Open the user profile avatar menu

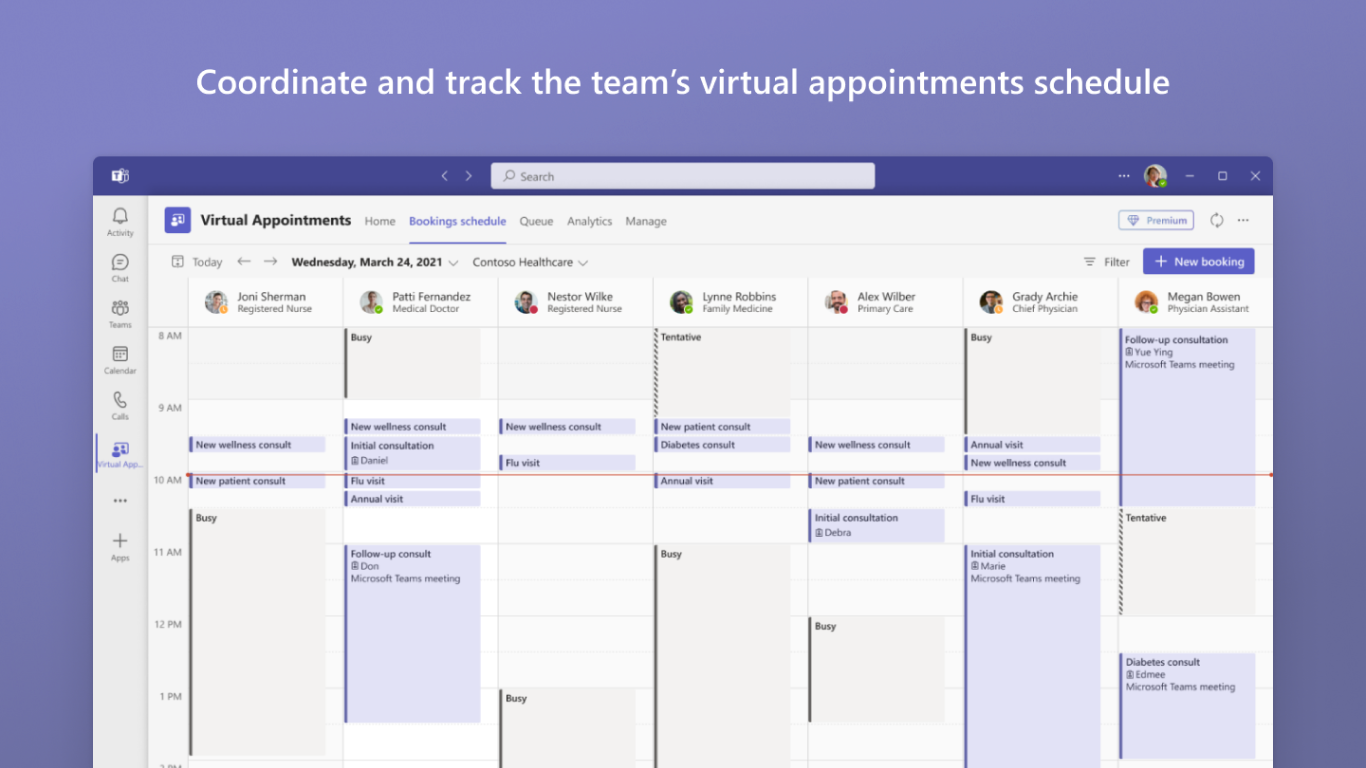[x=1155, y=176]
